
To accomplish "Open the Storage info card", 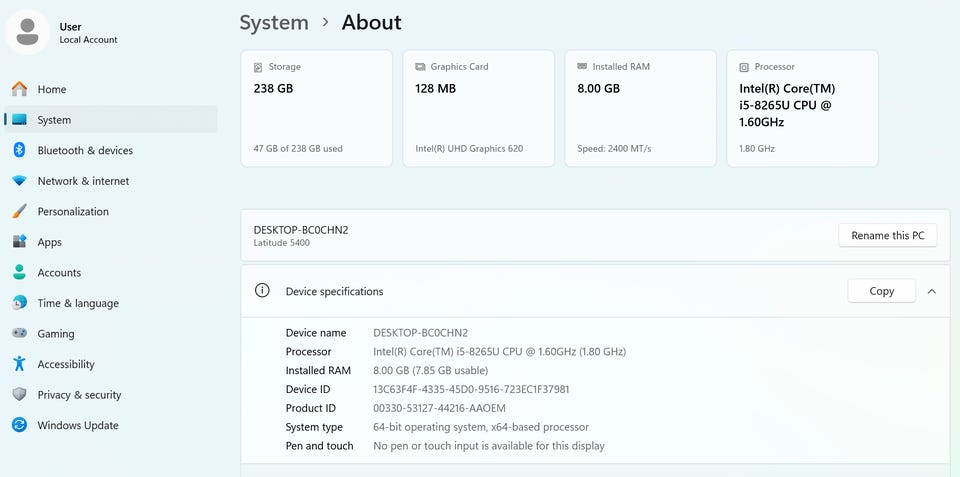I will tap(316, 108).
